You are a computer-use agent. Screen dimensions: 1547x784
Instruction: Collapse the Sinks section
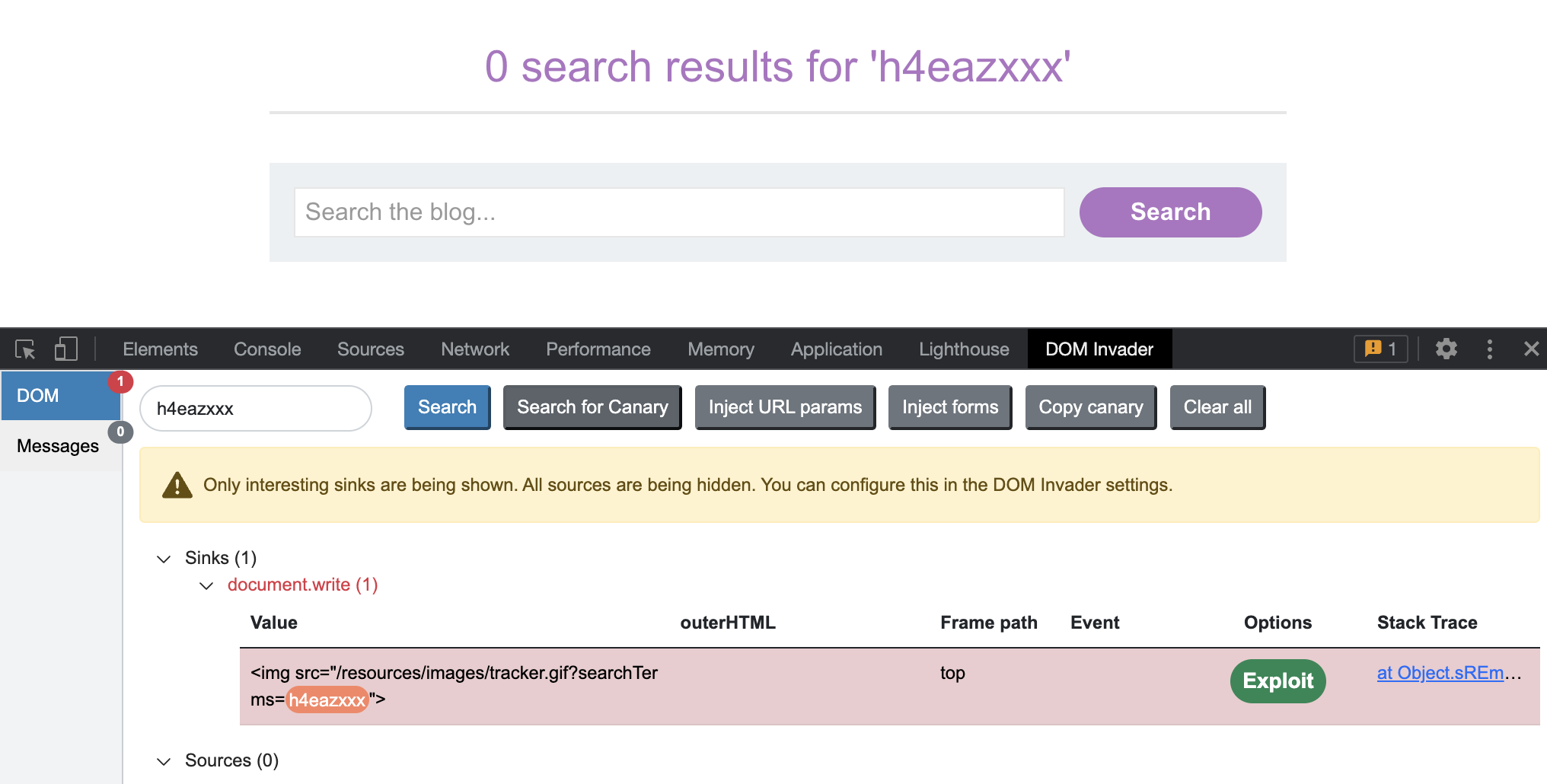coord(164,559)
